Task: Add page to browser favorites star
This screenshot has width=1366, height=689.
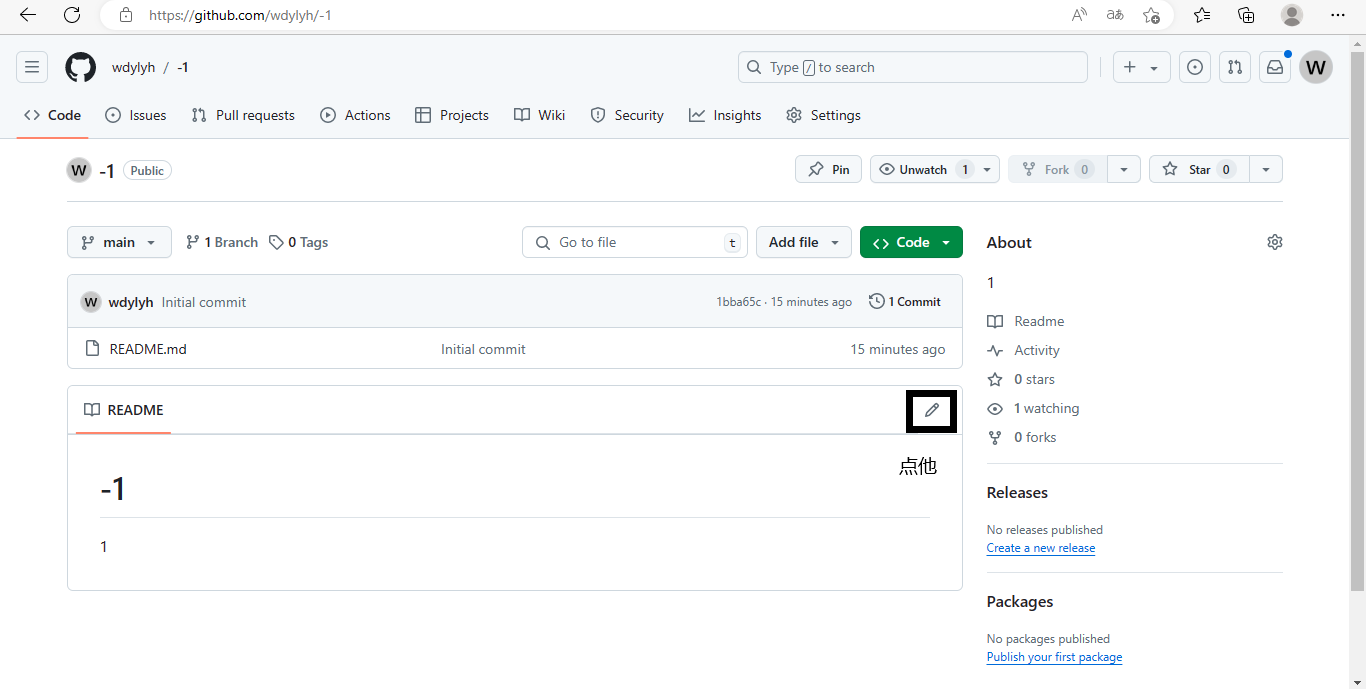Action: (x=1151, y=15)
